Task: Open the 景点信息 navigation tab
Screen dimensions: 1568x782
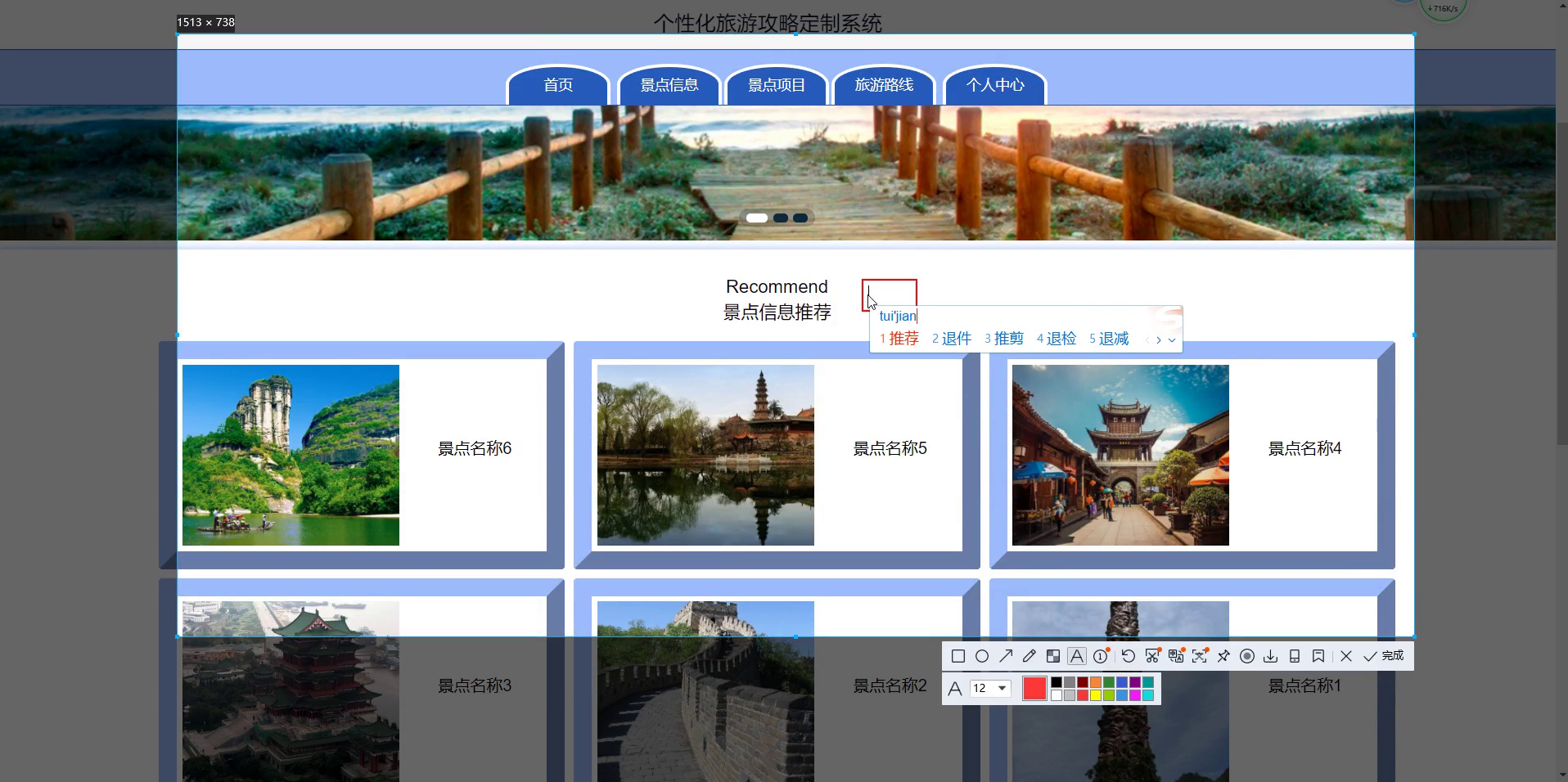Action: click(x=669, y=85)
